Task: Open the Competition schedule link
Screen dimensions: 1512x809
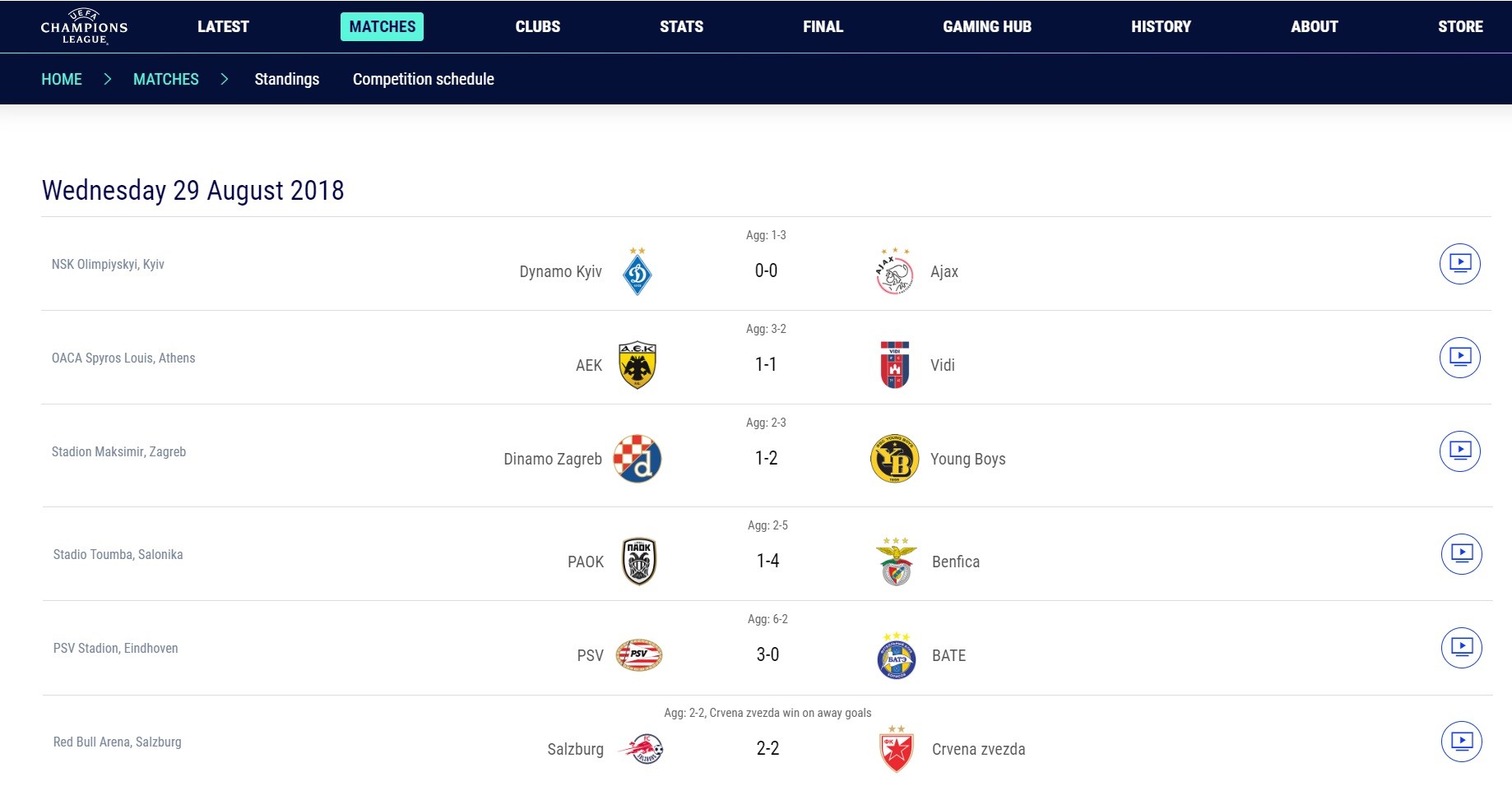Action: [424, 79]
